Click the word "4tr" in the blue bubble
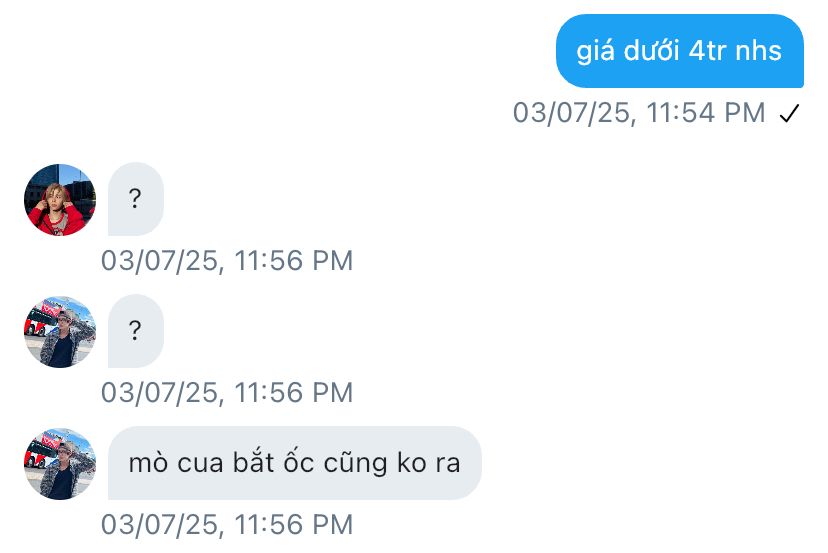This screenshot has width=828, height=553. pyautogui.click(x=707, y=51)
